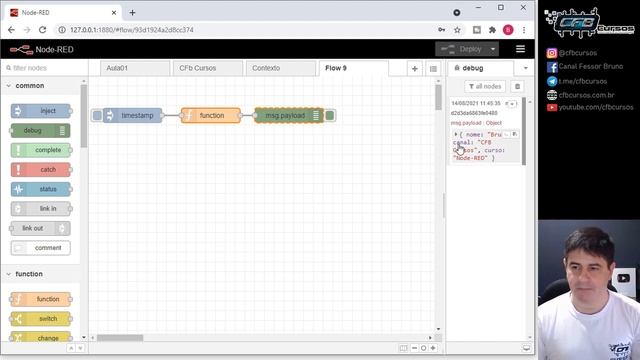Screen dimensions: 640x360
Task: Open the password key icon
Action: point(442,30)
